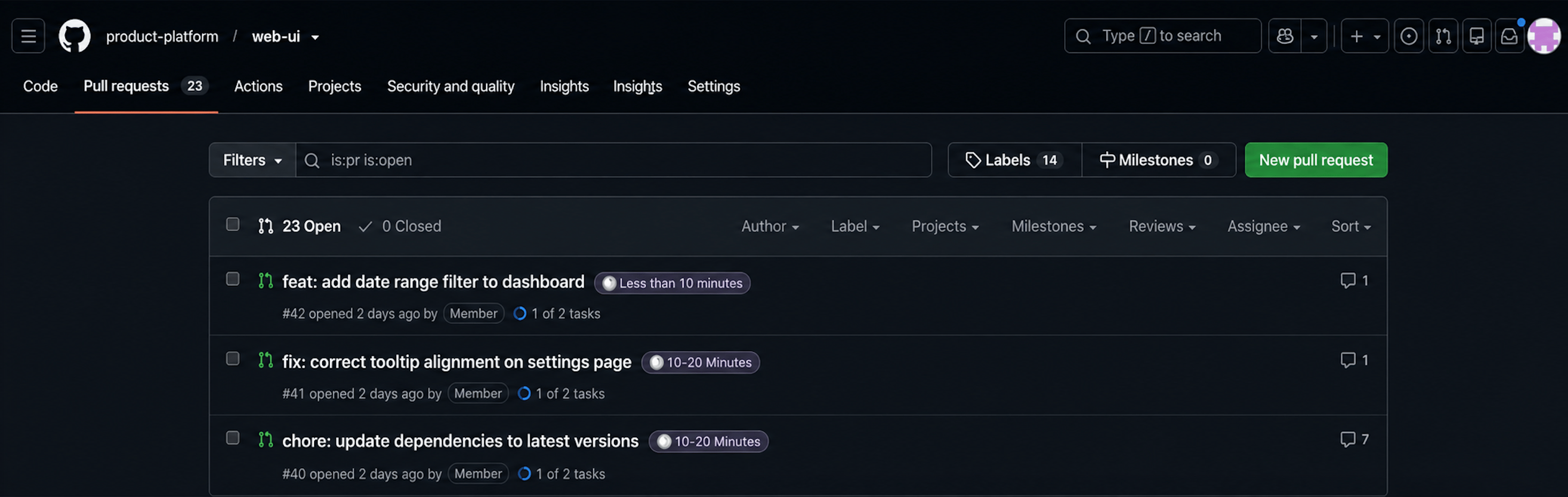
Task: Click the open PR icon for #40
Action: [x=266, y=439]
